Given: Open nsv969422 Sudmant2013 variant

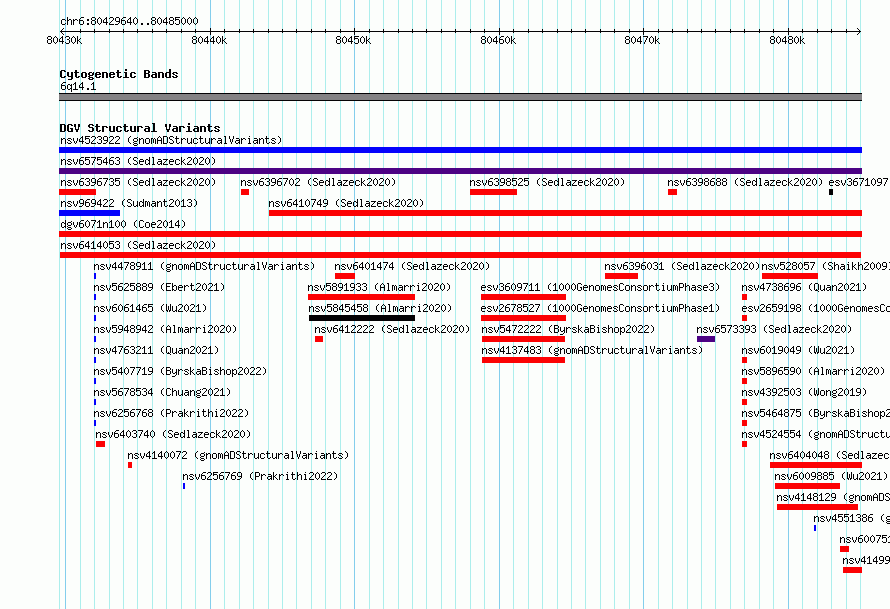Looking at the screenshot, I should point(129,203).
